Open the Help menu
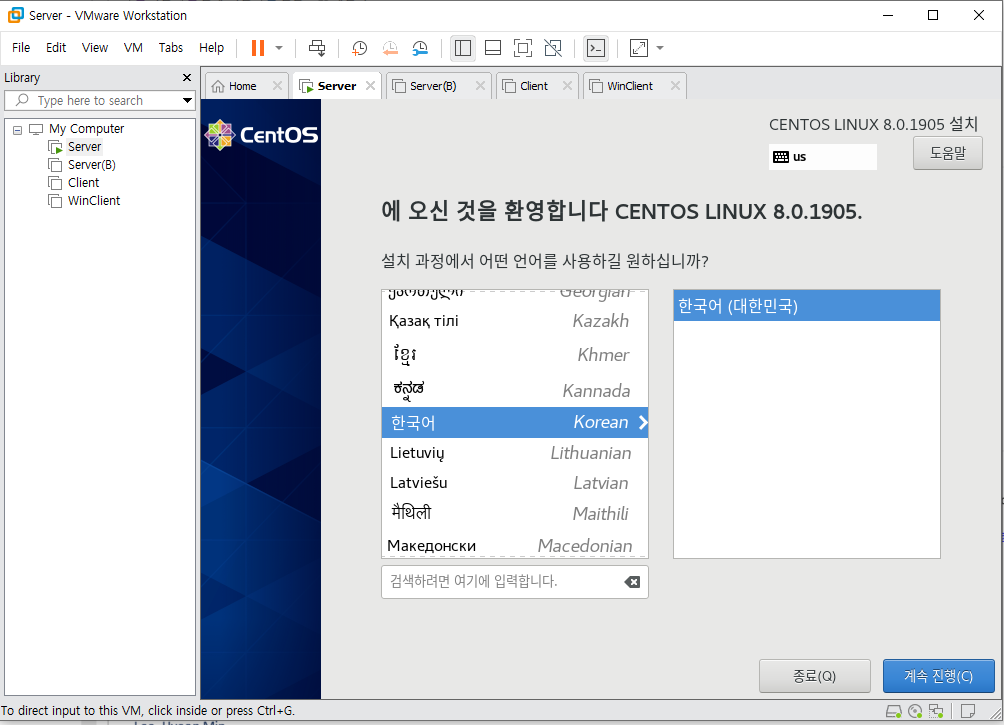1004x725 pixels. click(x=211, y=47)
